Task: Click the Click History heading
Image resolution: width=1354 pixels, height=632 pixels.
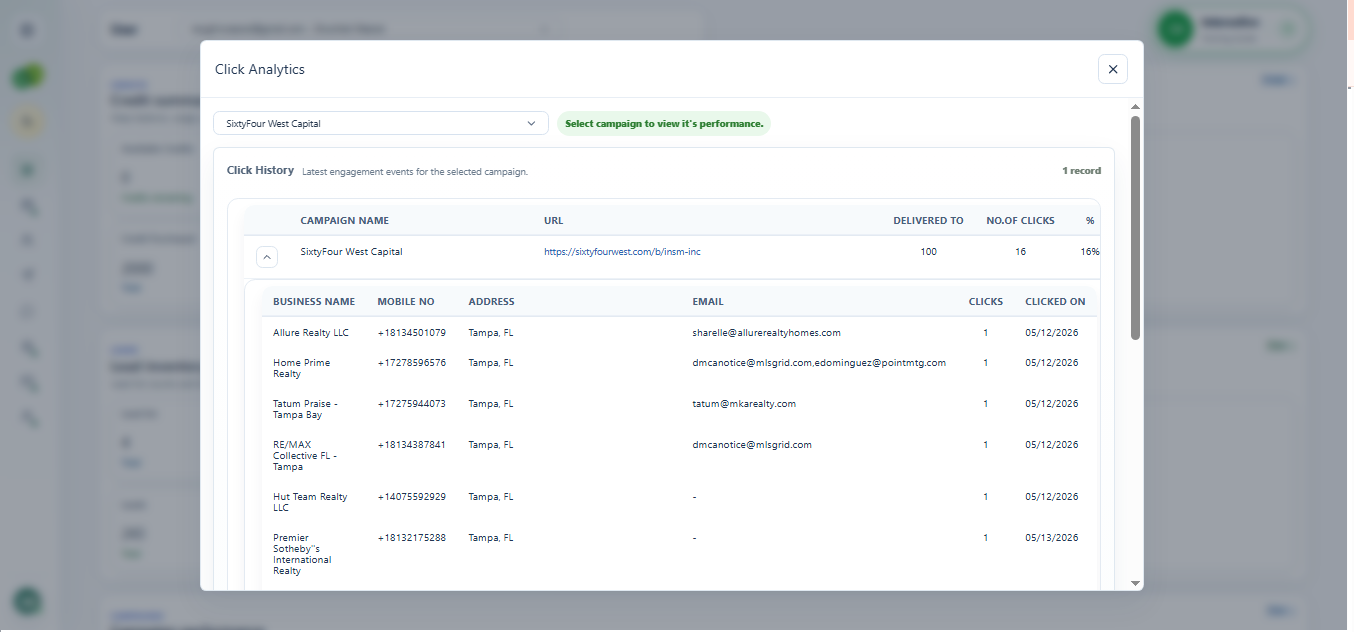Action: click(x=260, y=171)
